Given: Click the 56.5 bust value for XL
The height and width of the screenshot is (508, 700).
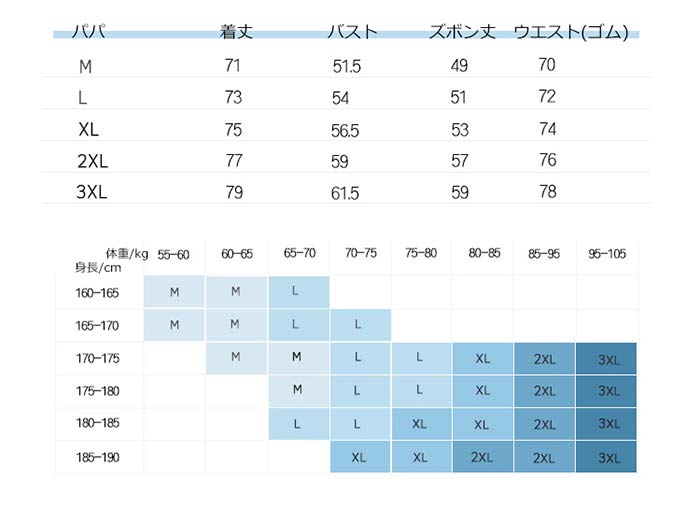Looking at the screenshot, I should (345, 130).
